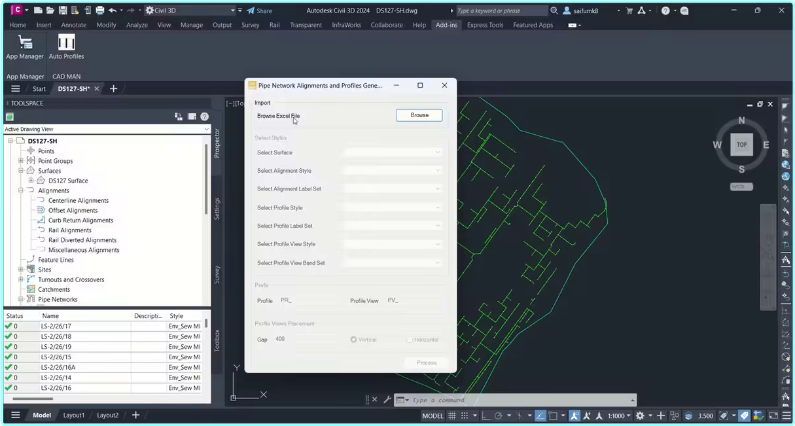Viewport: 795px width, 426px height.
Task: Click the Plot printer icon
Action: [x=100, y=10]
